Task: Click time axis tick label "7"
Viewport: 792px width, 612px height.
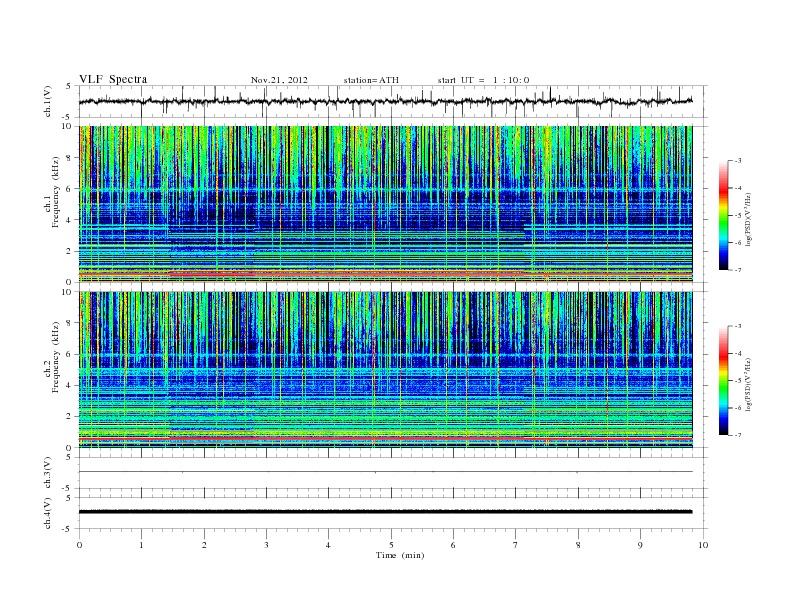Action: tap(516, 545)
